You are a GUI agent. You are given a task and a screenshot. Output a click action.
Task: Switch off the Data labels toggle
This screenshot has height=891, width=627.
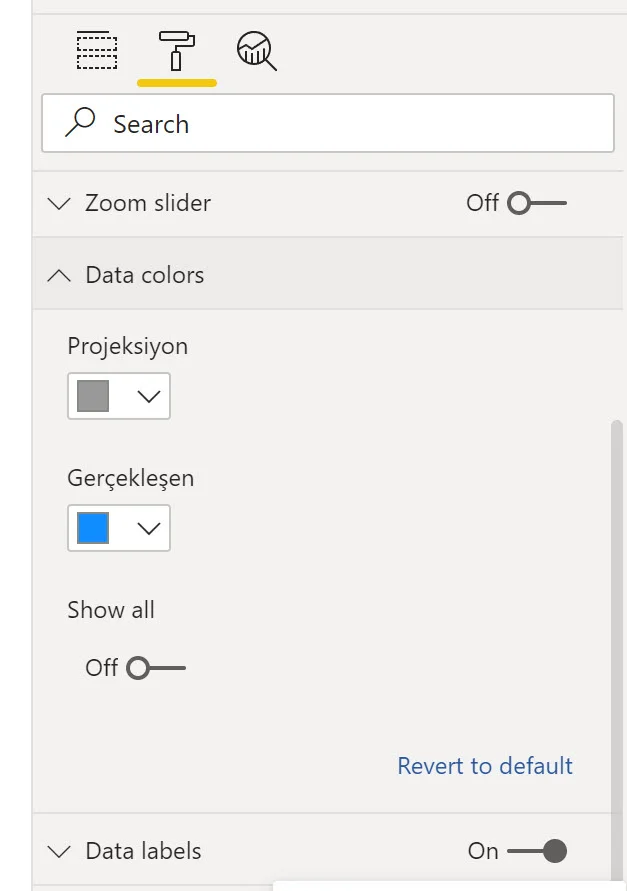click(537, 851)
